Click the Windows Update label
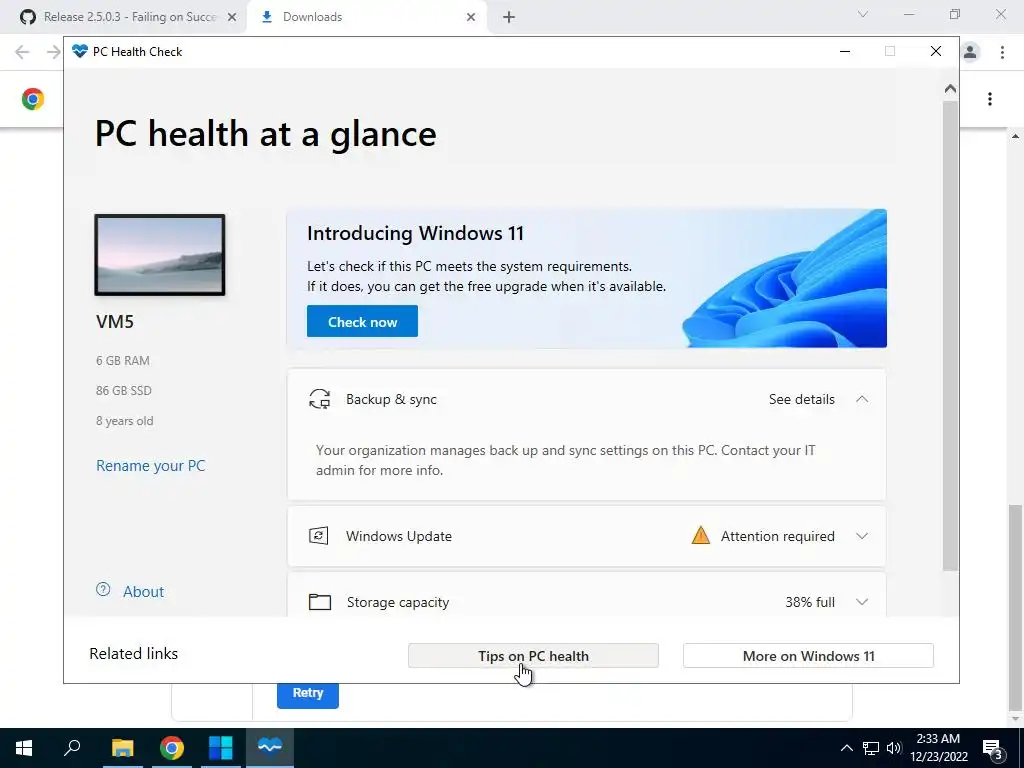 (x=399, y=536)
